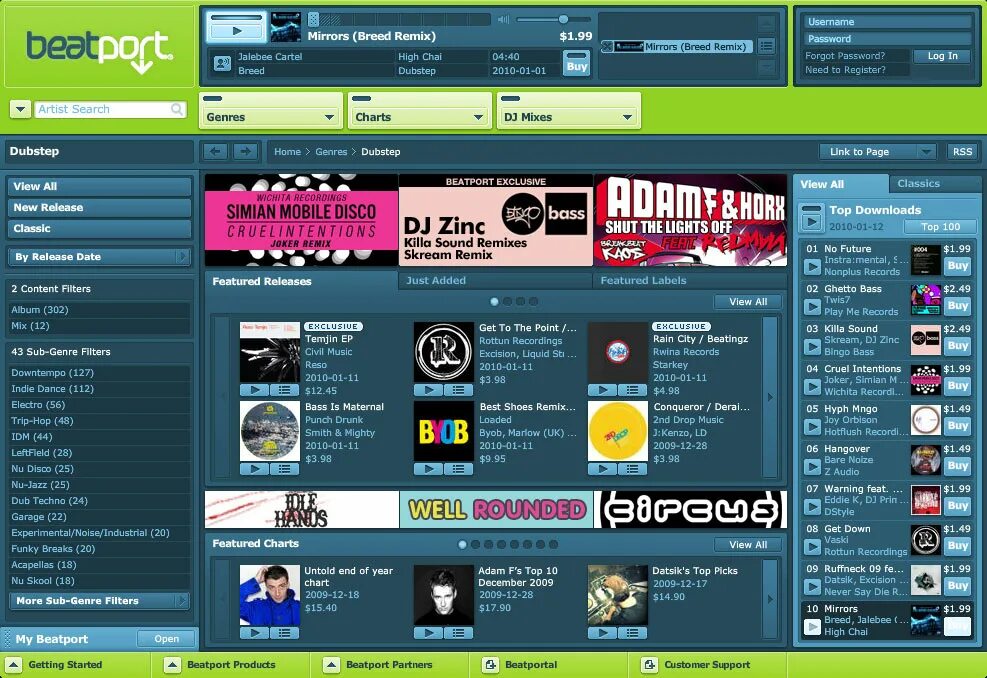Open the Link to Page dropdown

(x=877, y=152)
